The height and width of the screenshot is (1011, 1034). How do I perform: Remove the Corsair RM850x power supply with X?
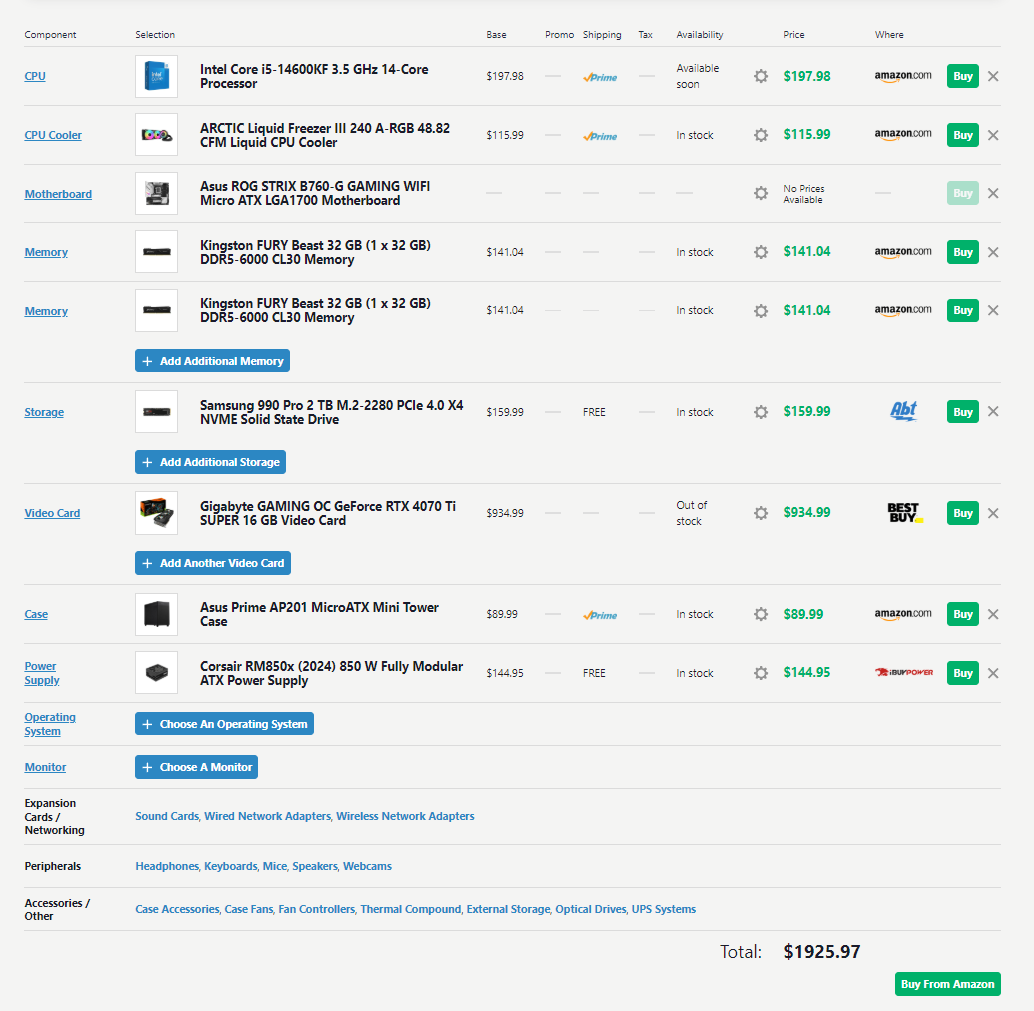click(993, 673)
